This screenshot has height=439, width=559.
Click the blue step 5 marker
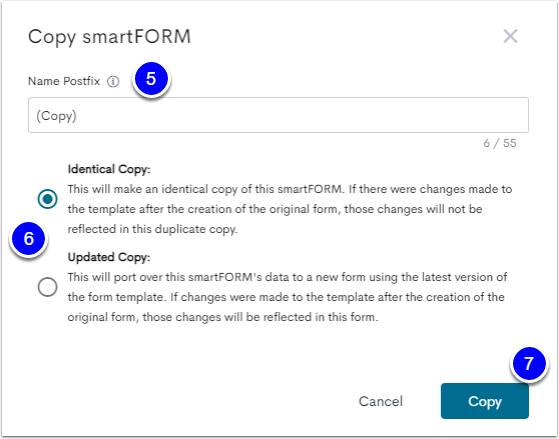click(151, 78)
